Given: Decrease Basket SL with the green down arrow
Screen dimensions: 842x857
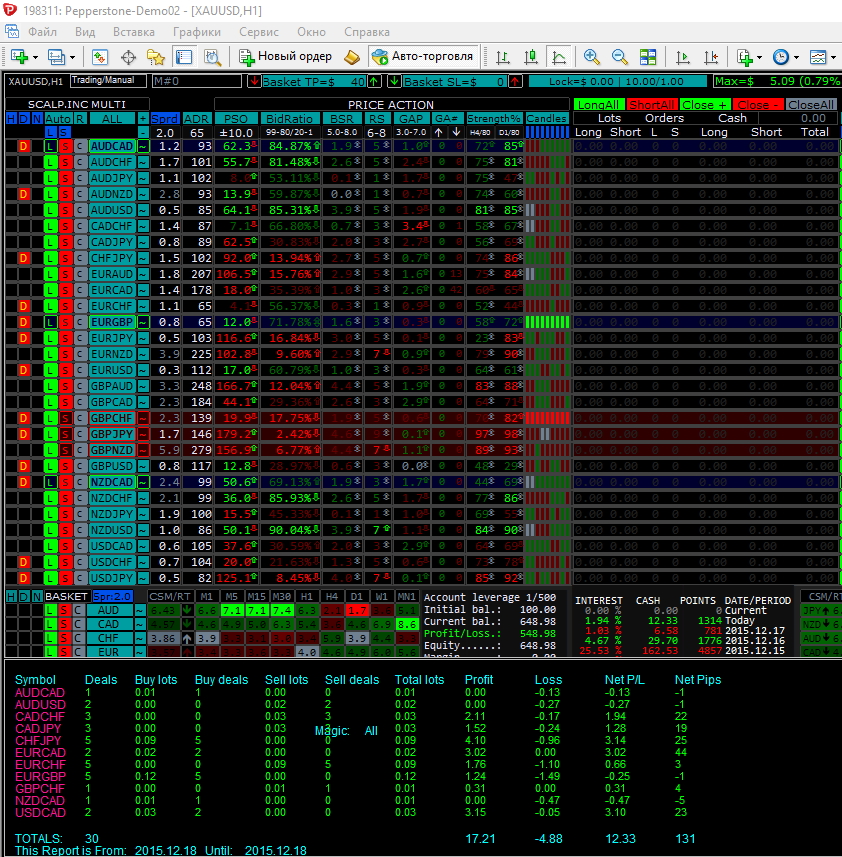Looking at the screenshot, I should pos(394,81).
